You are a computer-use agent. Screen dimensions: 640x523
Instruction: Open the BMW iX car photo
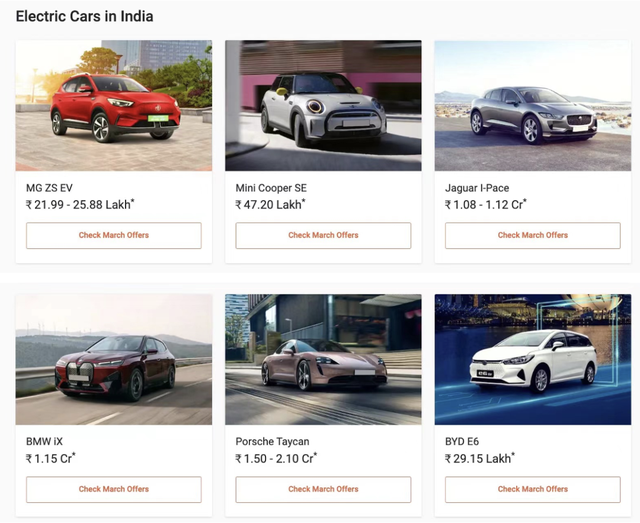[x=114, y=359]
